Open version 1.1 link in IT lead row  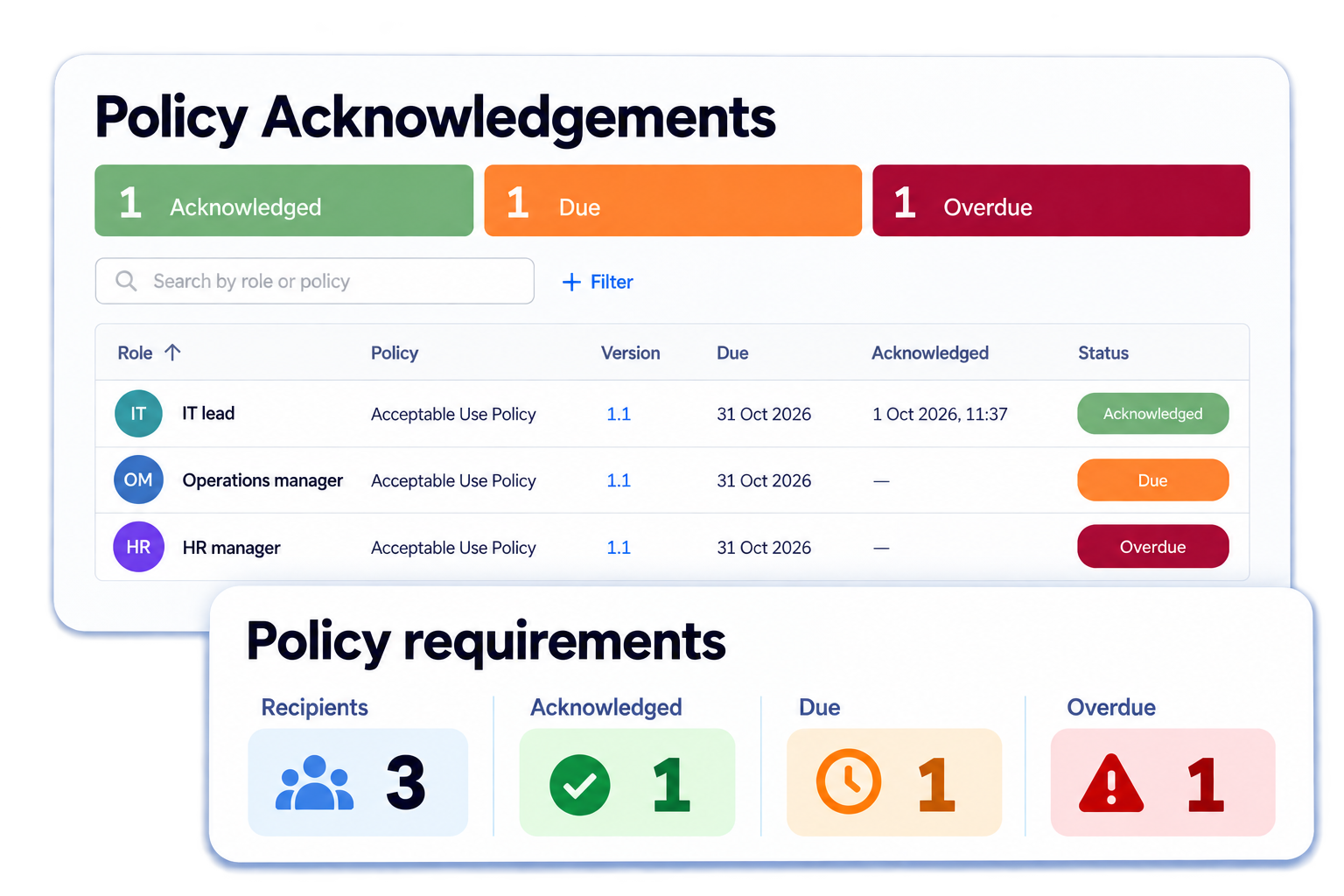tap(619, 414)
